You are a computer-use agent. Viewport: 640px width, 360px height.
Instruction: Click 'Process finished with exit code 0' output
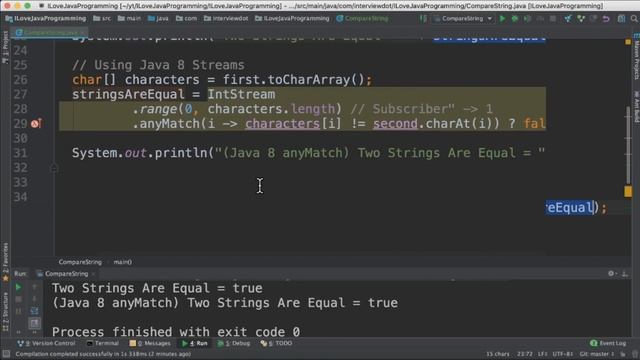(x=176, y=332)
